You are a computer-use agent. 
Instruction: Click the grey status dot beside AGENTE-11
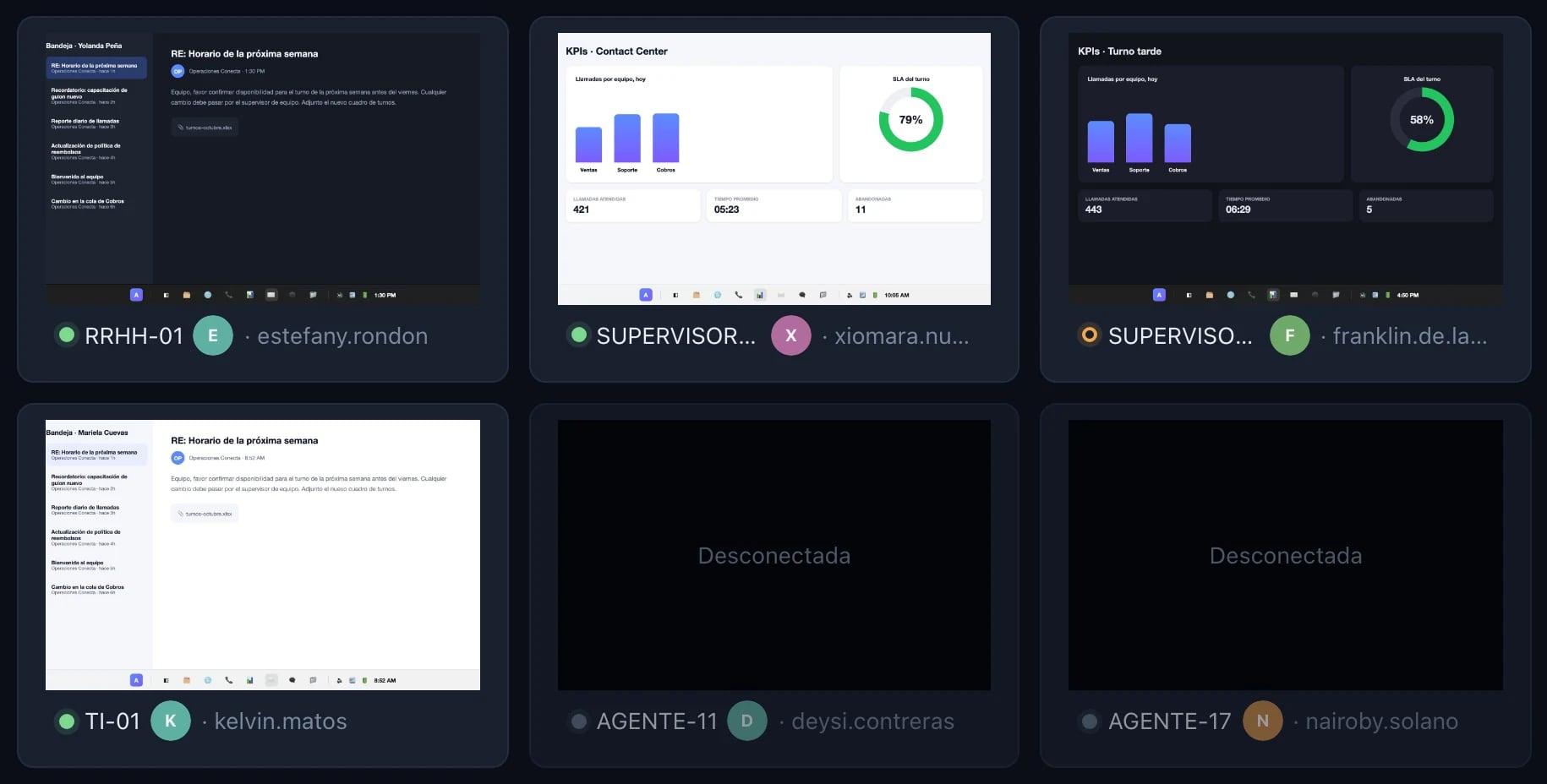pyautogui.click(x=578, y=721)
